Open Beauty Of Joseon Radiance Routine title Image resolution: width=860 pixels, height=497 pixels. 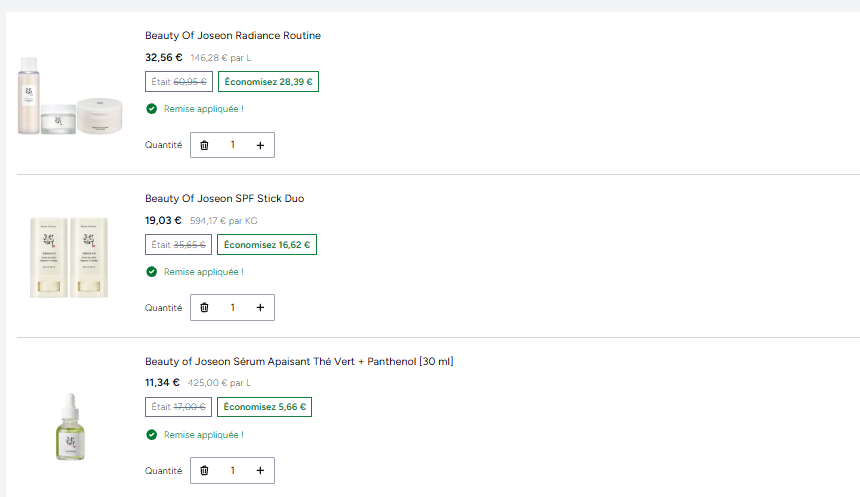[x=233, y=35]
